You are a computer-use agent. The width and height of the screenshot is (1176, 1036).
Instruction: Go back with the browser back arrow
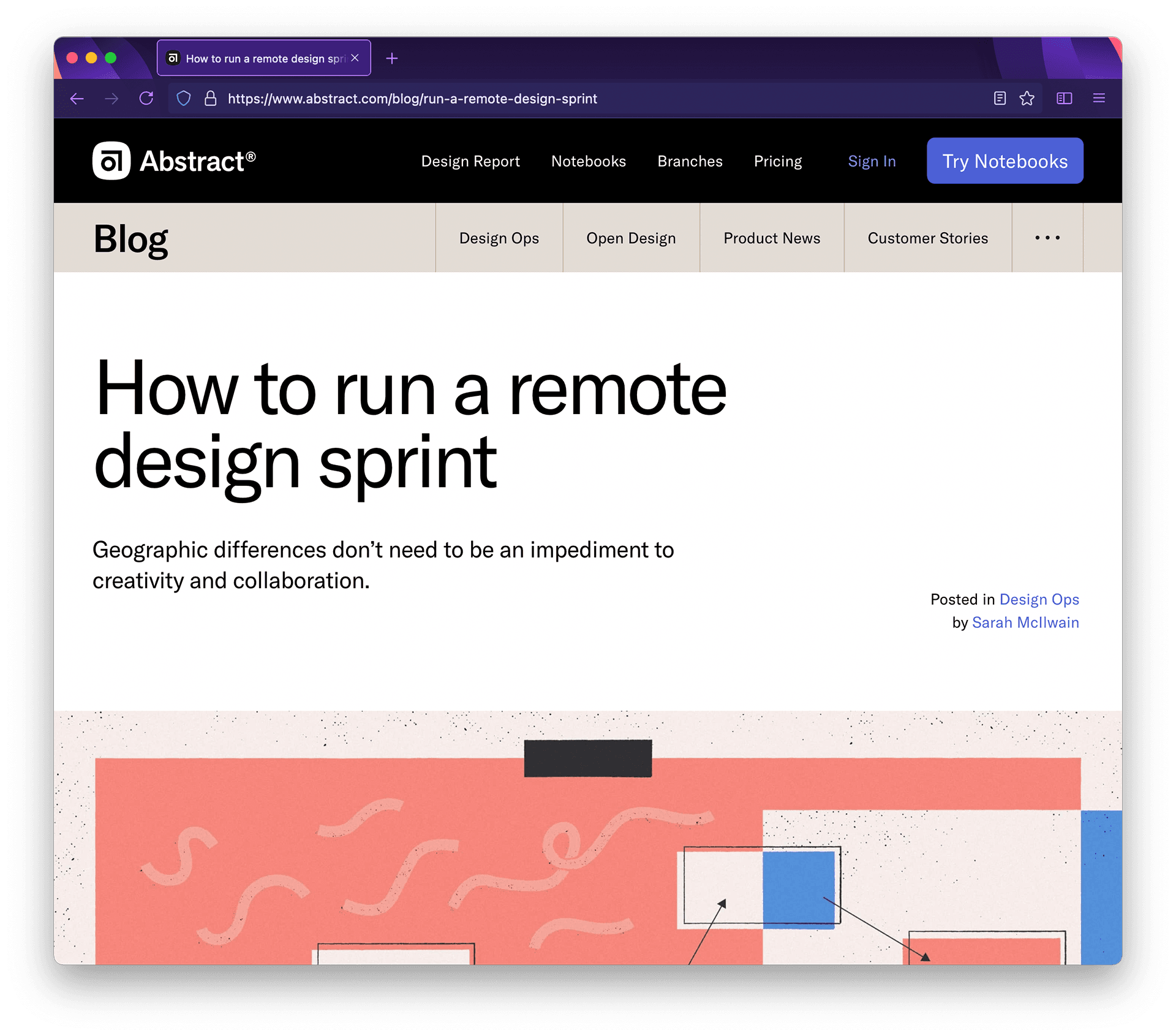point(77,99)
